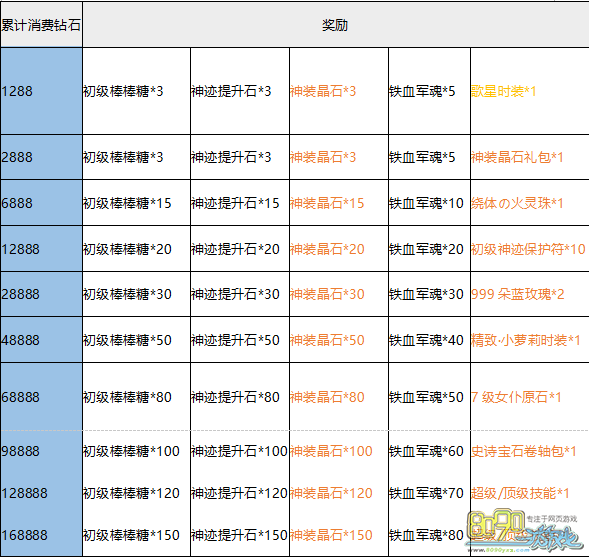This screenshot has height=558, width=589.
Task: Click 神装晶石*3 in the 2888 row
Action: [x=339, y=157]
